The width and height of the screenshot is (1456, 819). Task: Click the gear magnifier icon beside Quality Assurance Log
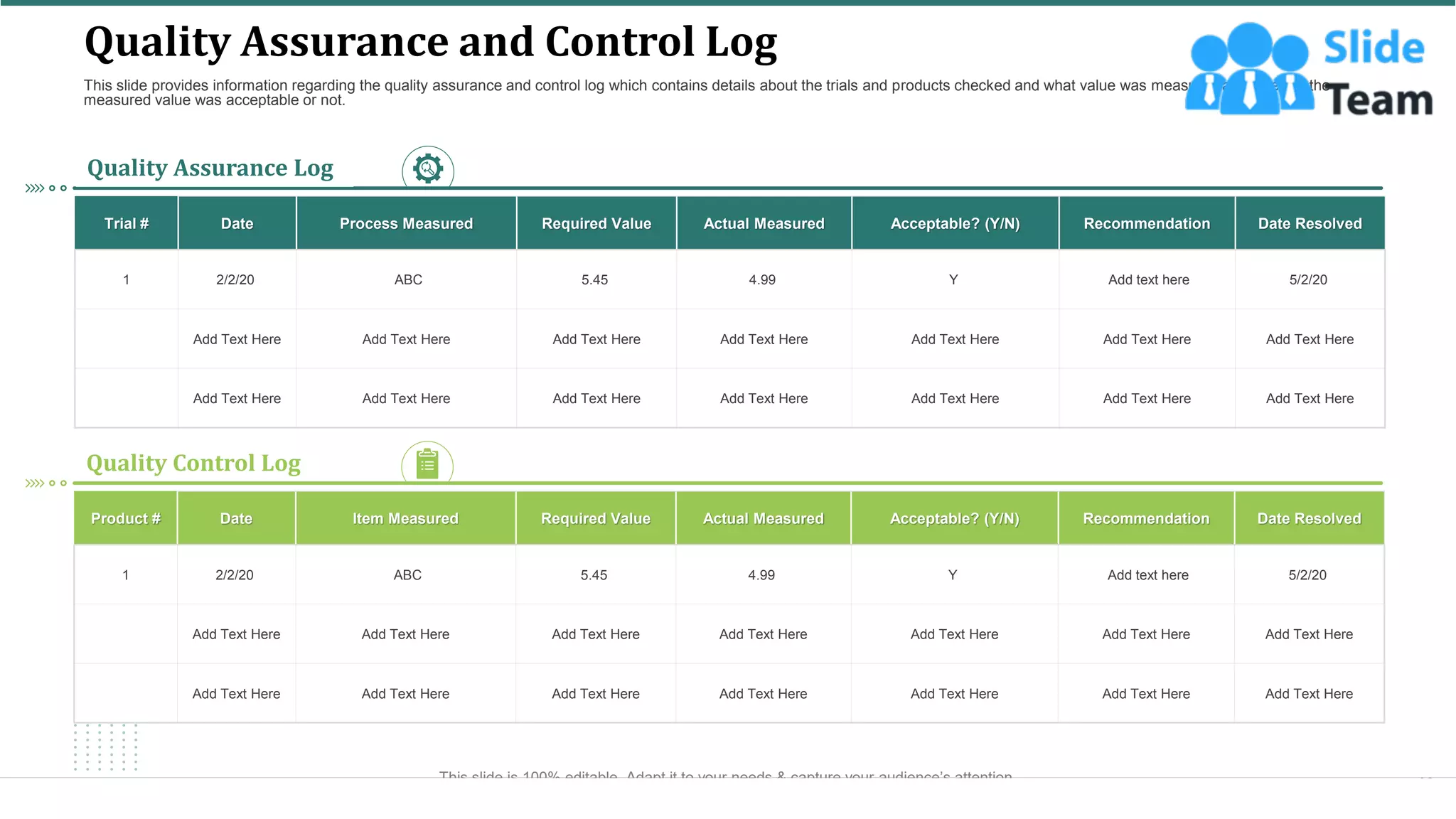click(x=427, y=168)
